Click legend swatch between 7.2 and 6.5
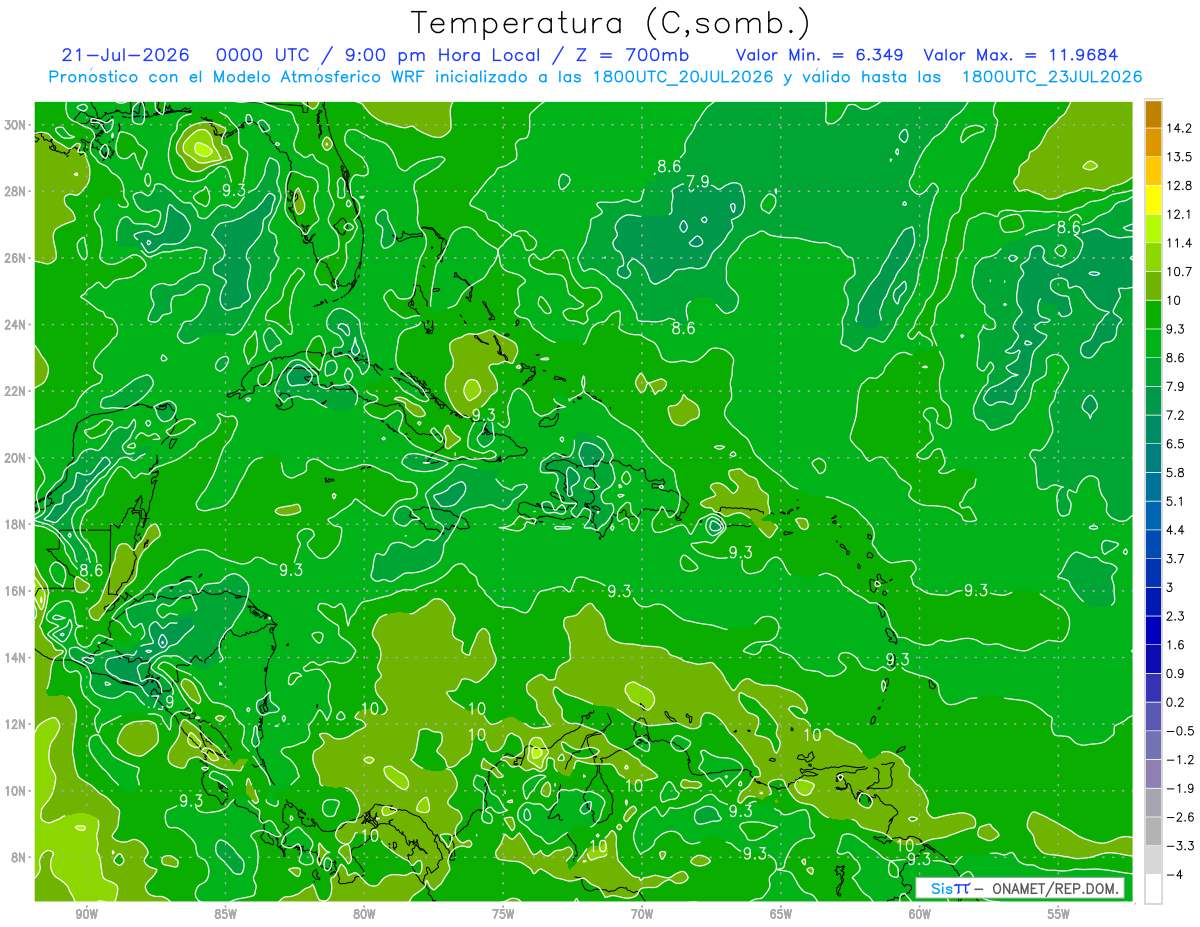Screen dimensions: 1200x927 [1153, 429]
